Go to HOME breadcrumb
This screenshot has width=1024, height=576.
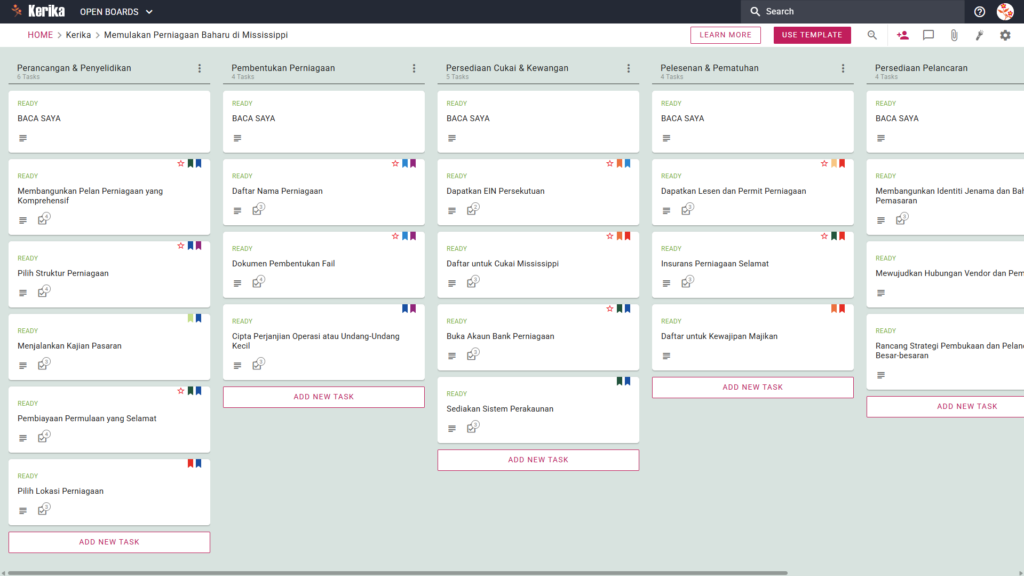click(40, 35)
